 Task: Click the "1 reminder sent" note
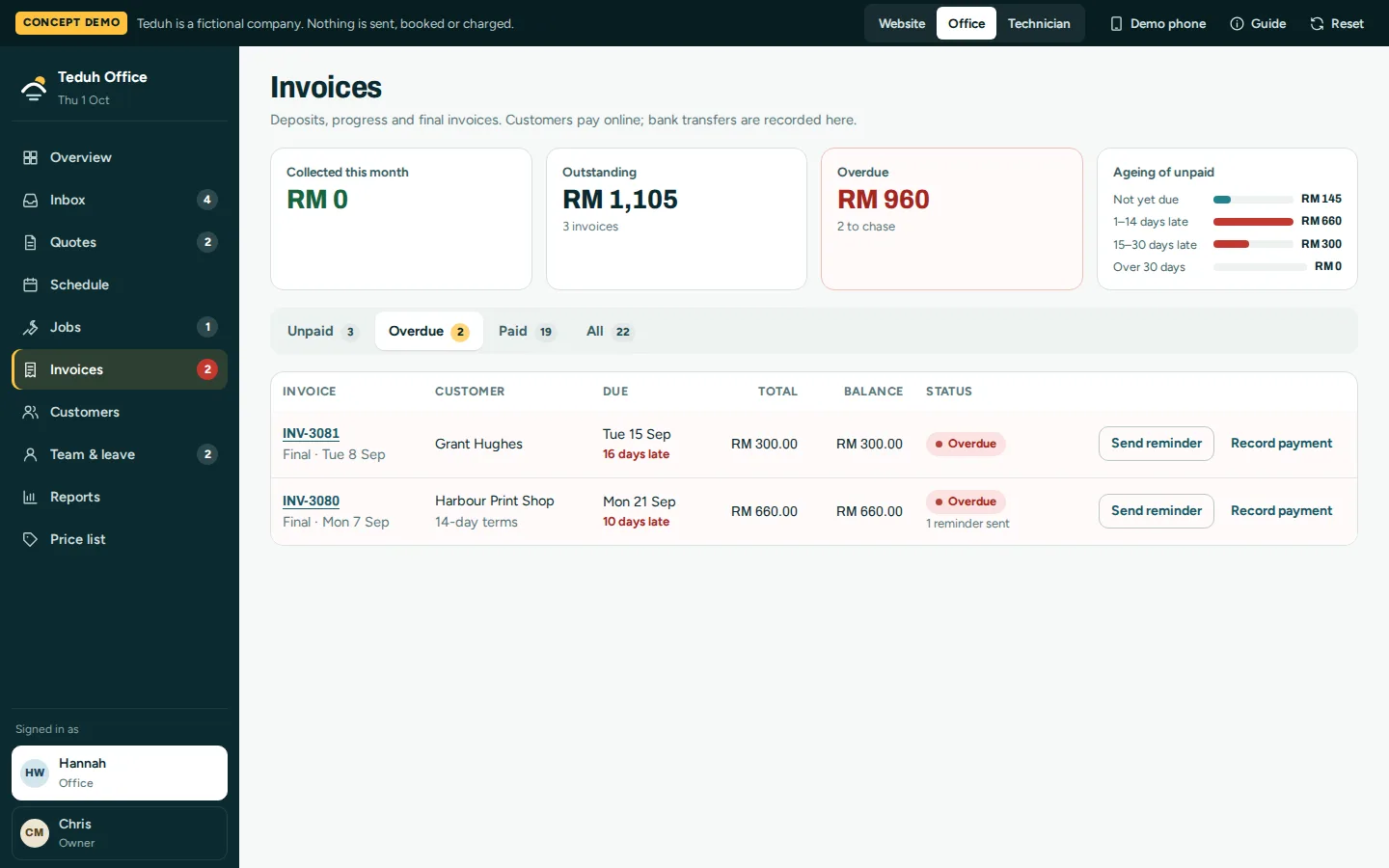coord(967,524)
